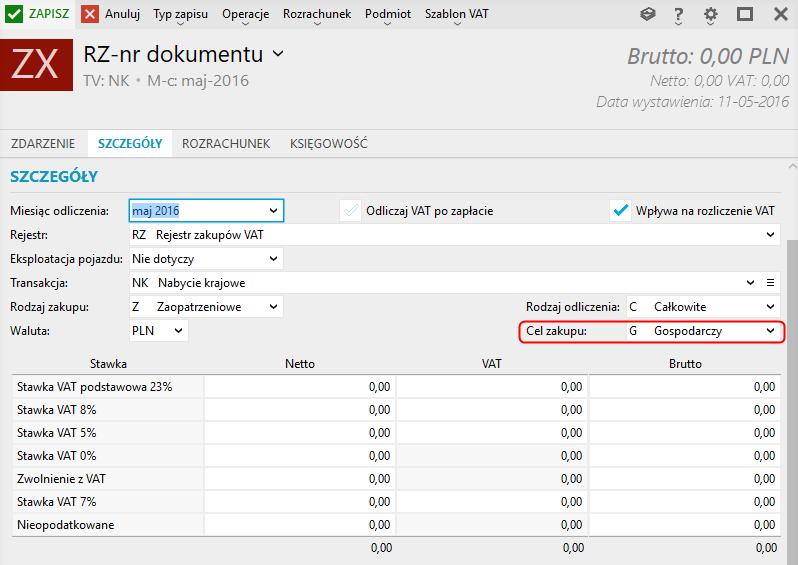Click Brutto cell for Stawka VAT 5%

pos(685,433)
